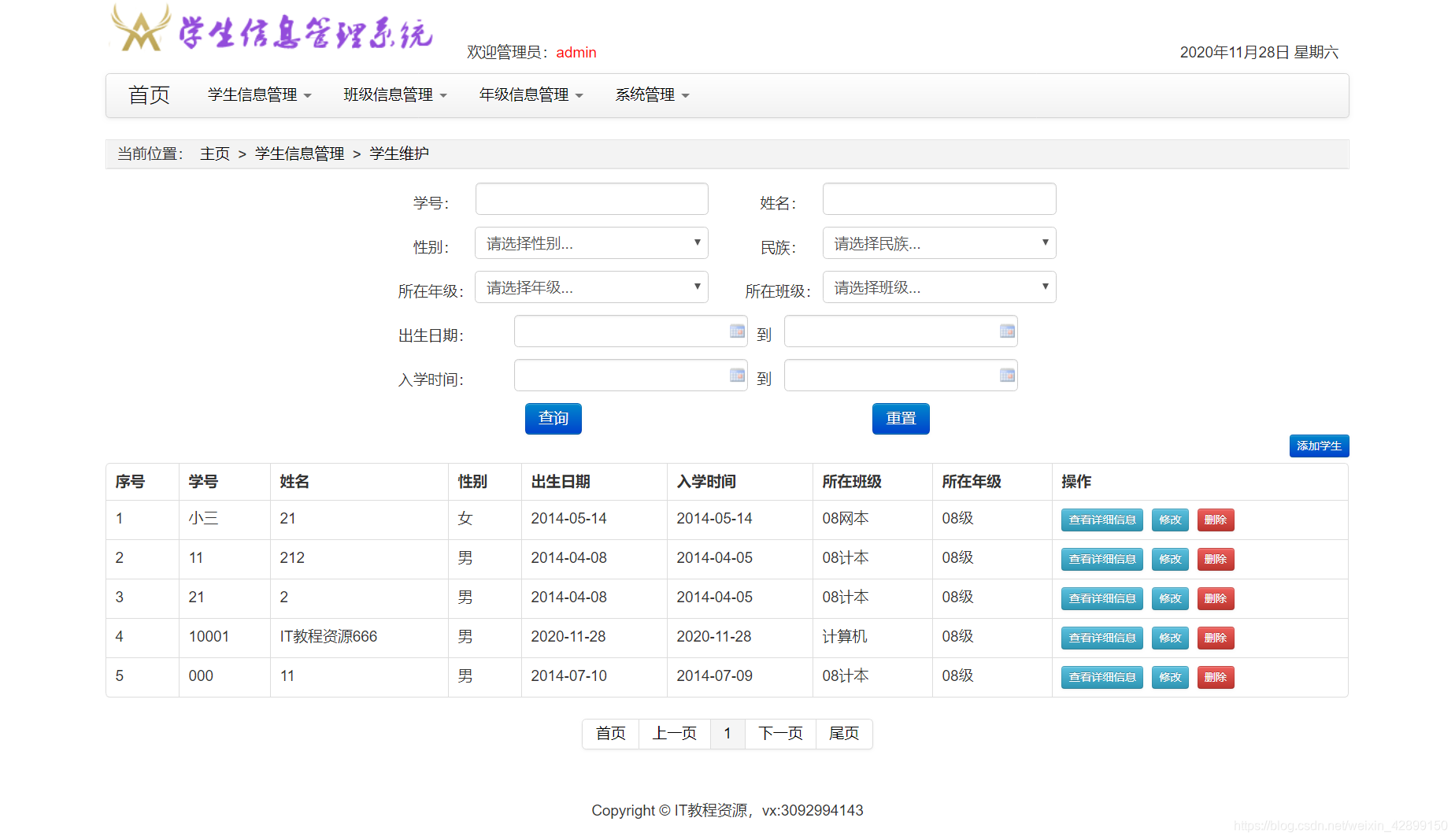Open calendar for enrollment time end field
Screen dimensions: 1455x840
pyautogui.click(x=1007, y=376)
